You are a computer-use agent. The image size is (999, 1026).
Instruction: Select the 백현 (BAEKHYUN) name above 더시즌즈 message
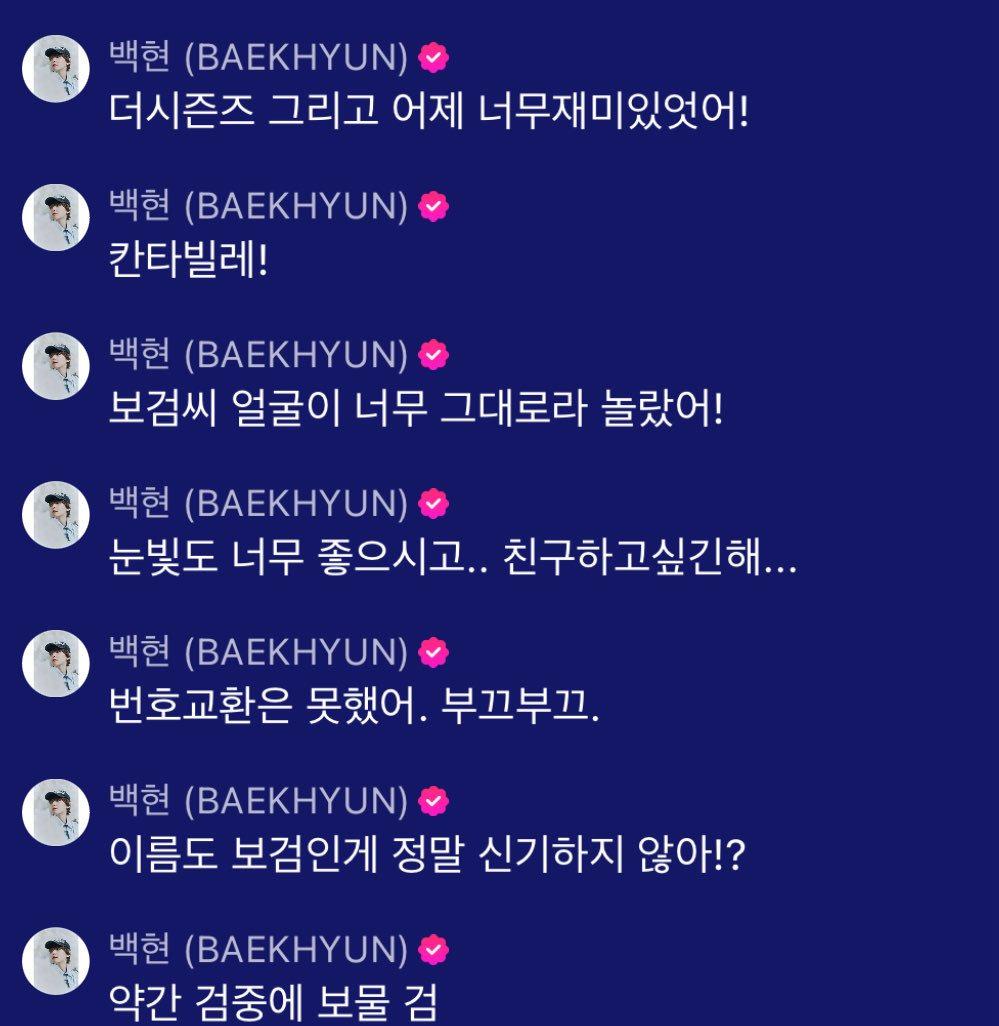click(258, 57)
